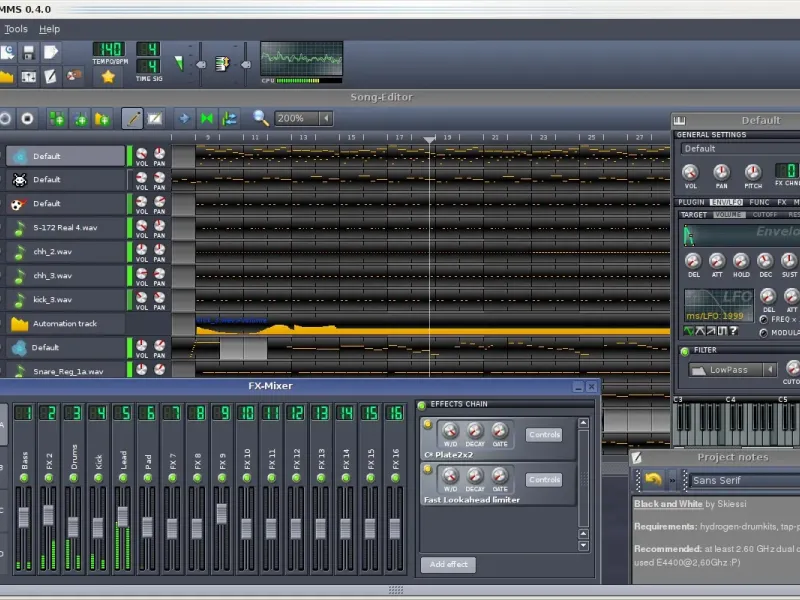Disable the C* Plate2x2 effect LED
This screenshot has width=800, height=600.
428,424
